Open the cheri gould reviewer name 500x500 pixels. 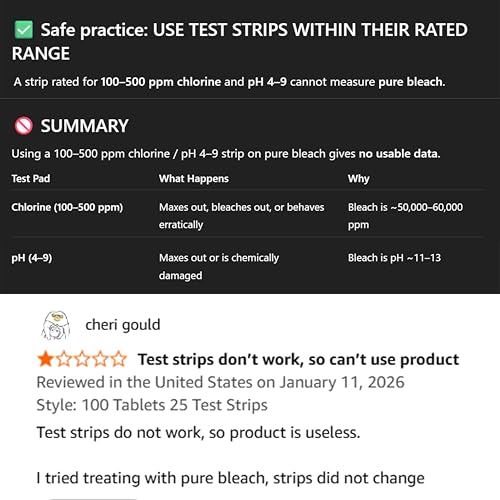tap(123, 325)
